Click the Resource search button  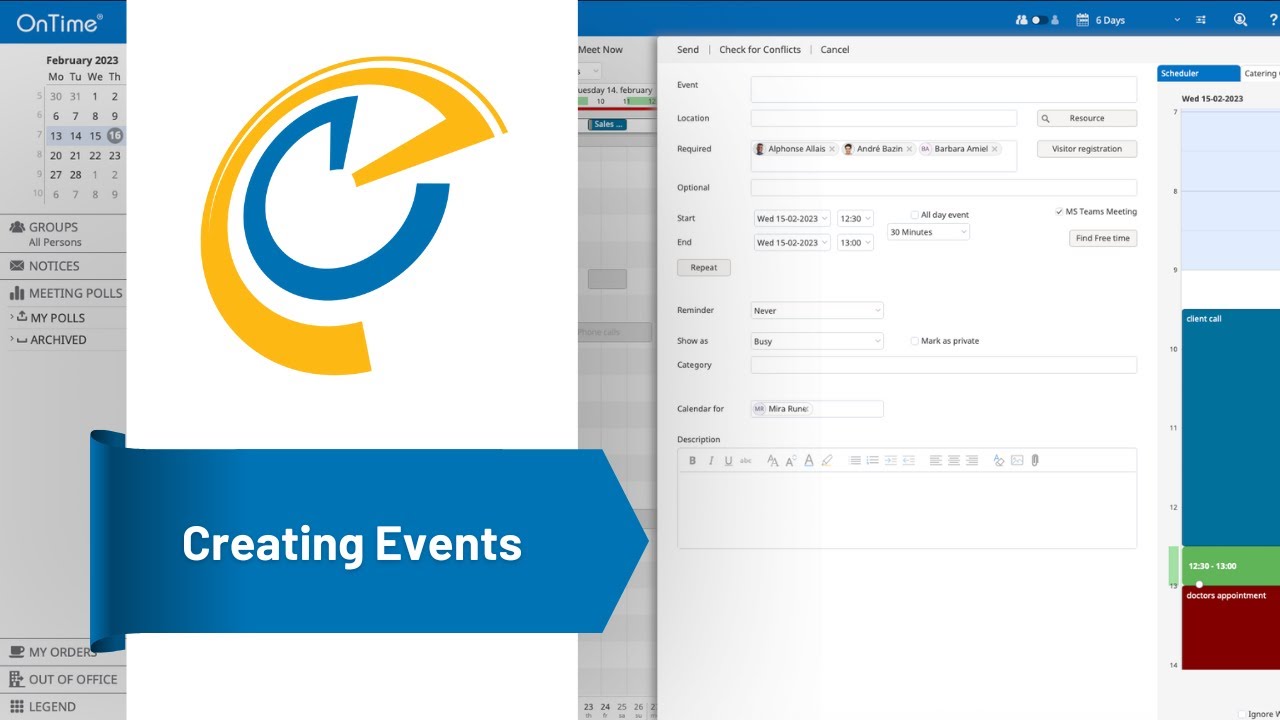pos(1087,118)
